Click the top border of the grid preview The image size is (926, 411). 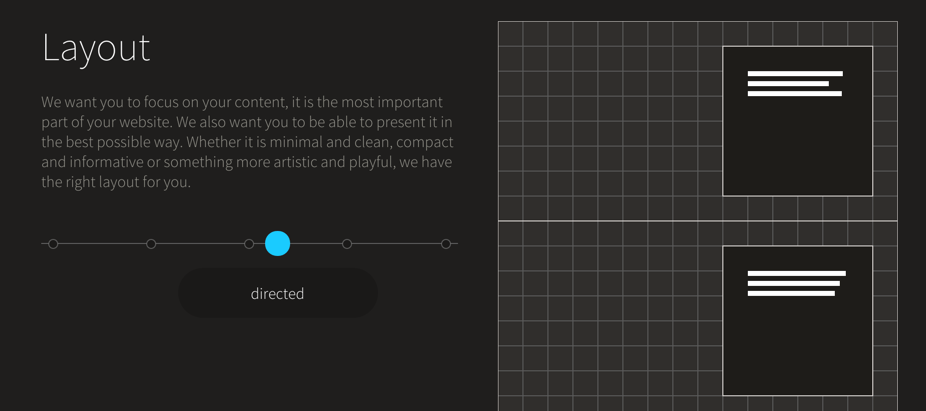(697, 22)
